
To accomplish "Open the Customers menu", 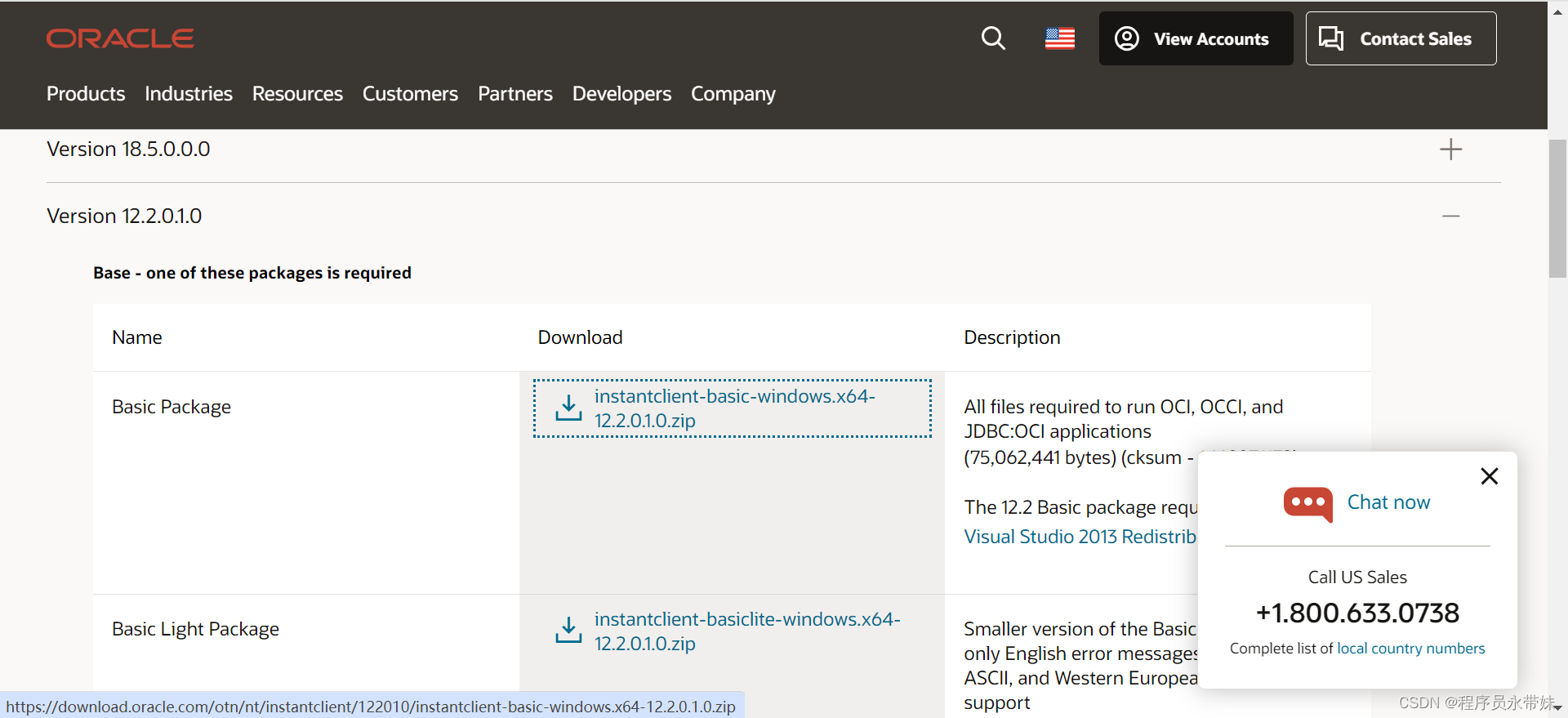I will [x=410, y=94].
